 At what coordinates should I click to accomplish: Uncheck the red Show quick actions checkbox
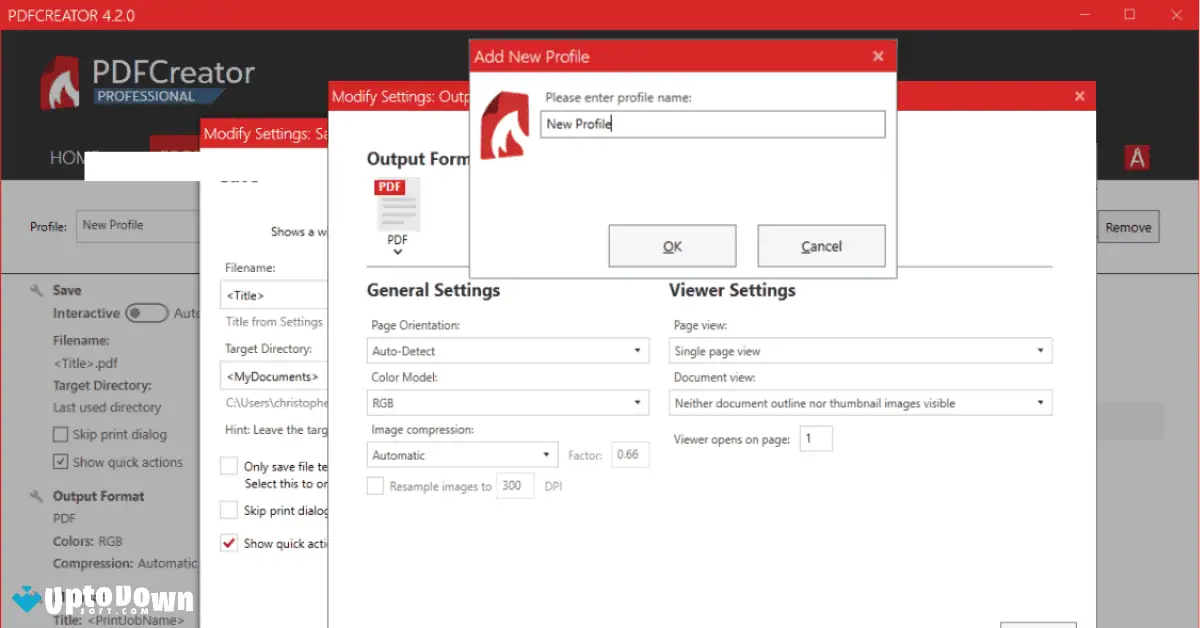pyautogui.click(x=228, y=543)
